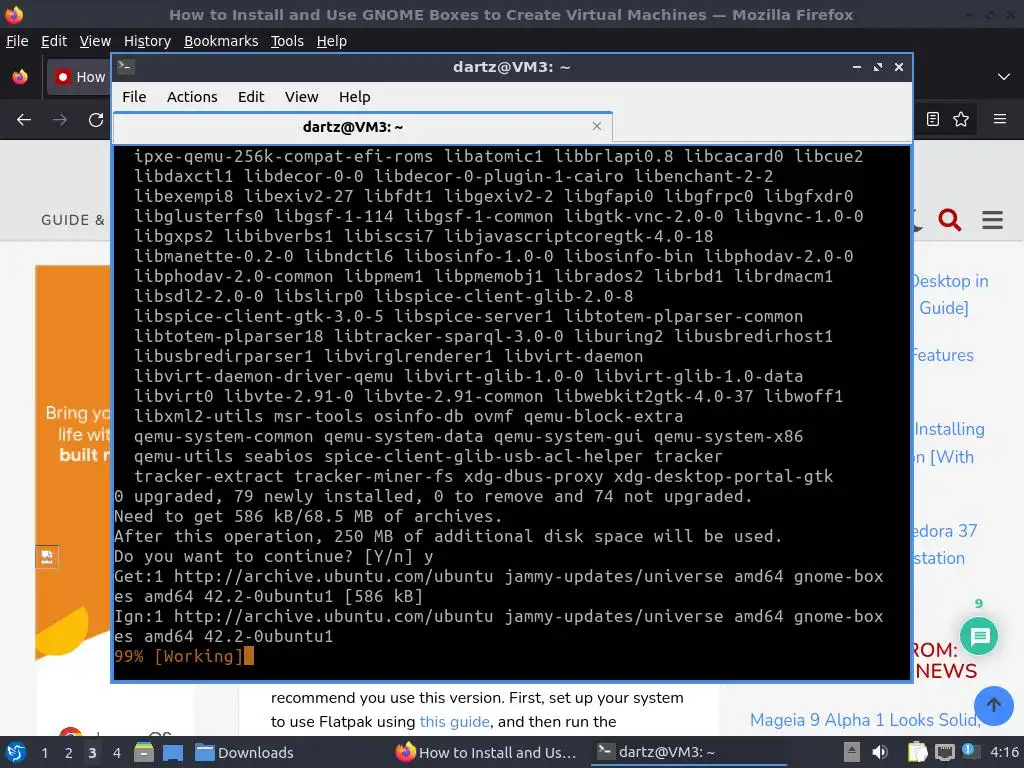This screenshot has width=1024, height=768.
Task: Switch to workspace 1
Action: click(x=44, y=752)
